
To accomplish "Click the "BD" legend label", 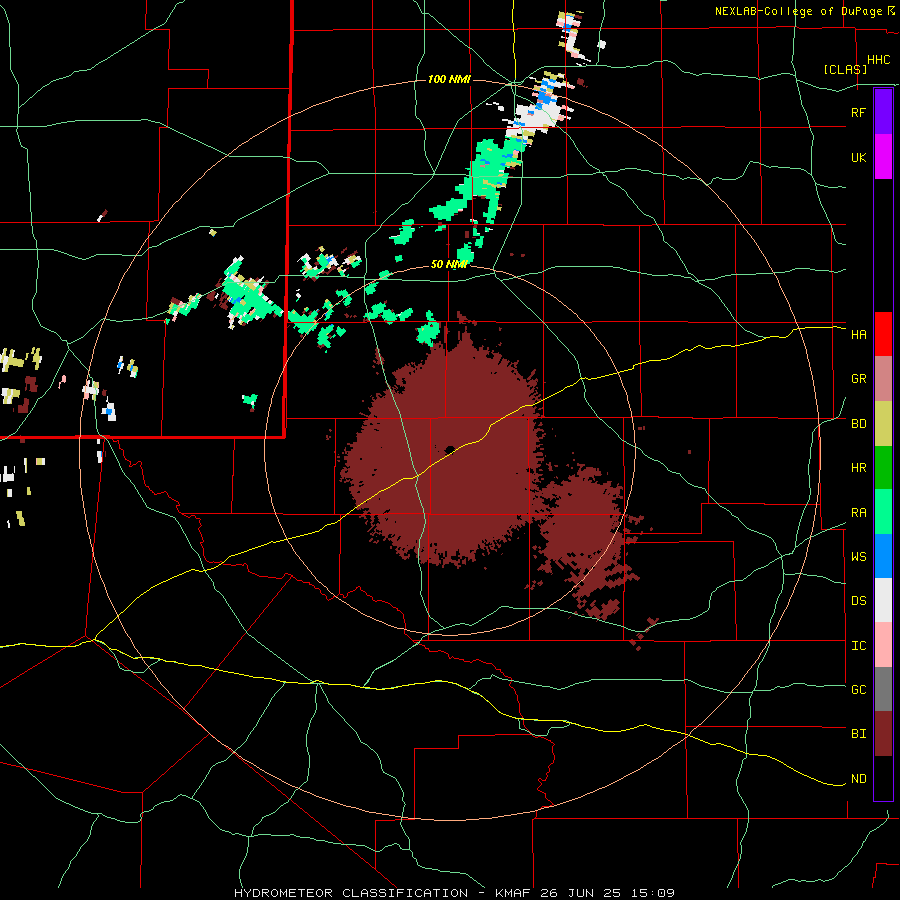I will [x=858, y=424].
